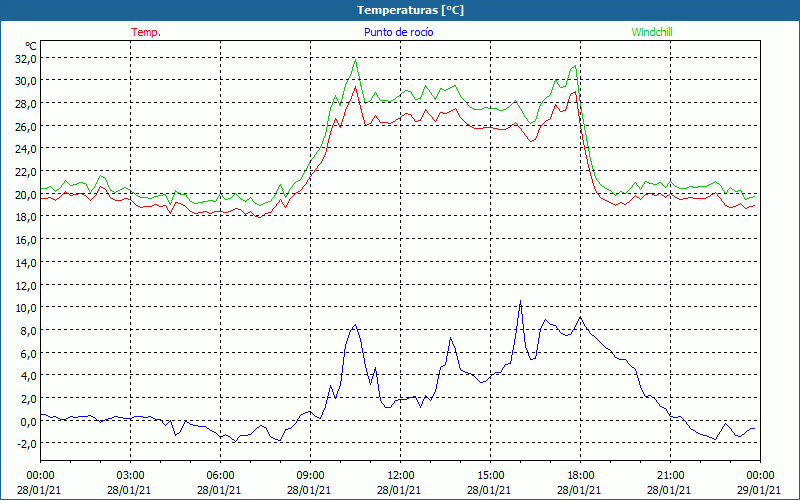Click the 16,0 axis value
The height and width of the screenshot is (500, 800).
[26, 240]
